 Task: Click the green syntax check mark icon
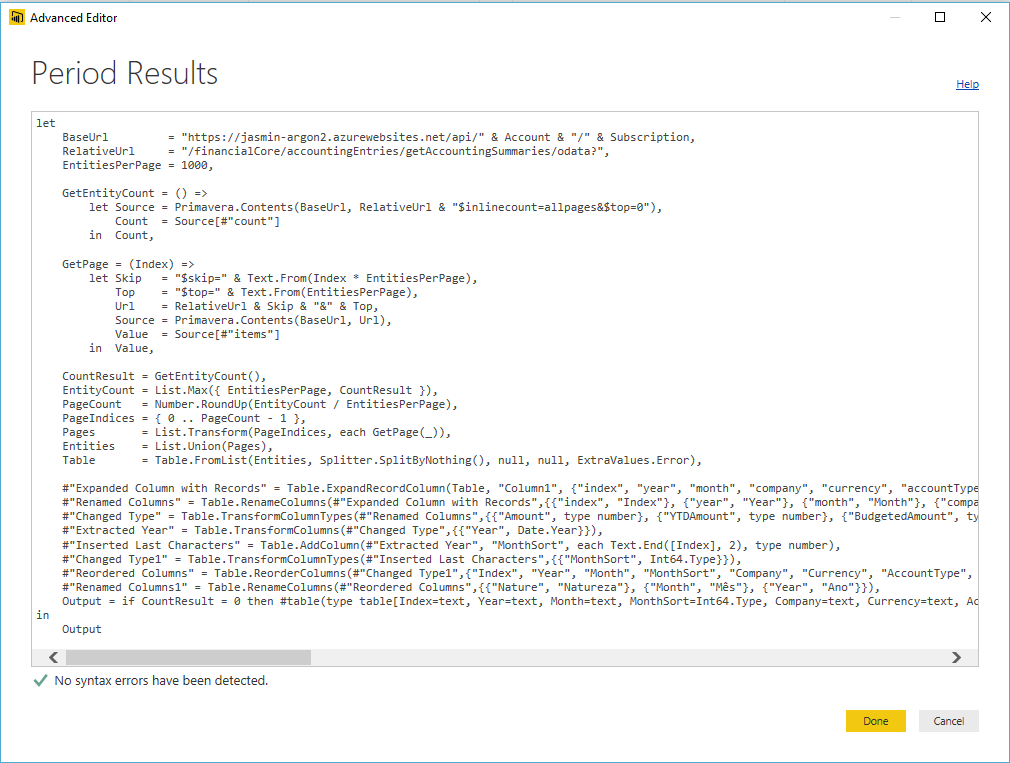40,681
